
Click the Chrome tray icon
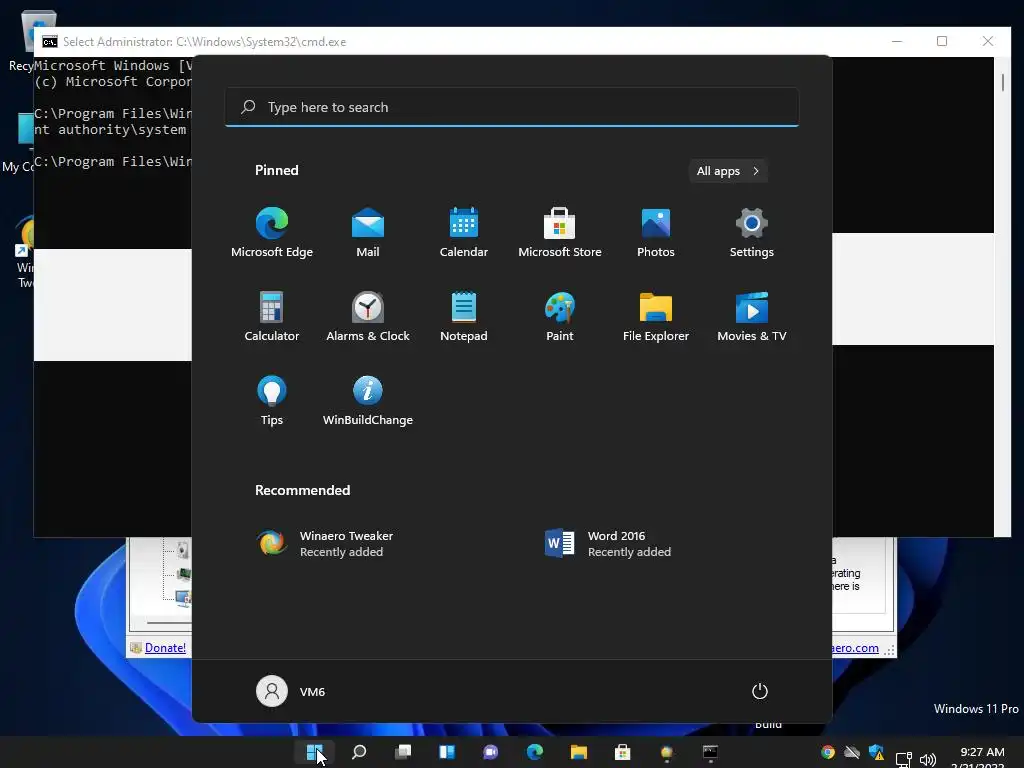pos(828,752)
